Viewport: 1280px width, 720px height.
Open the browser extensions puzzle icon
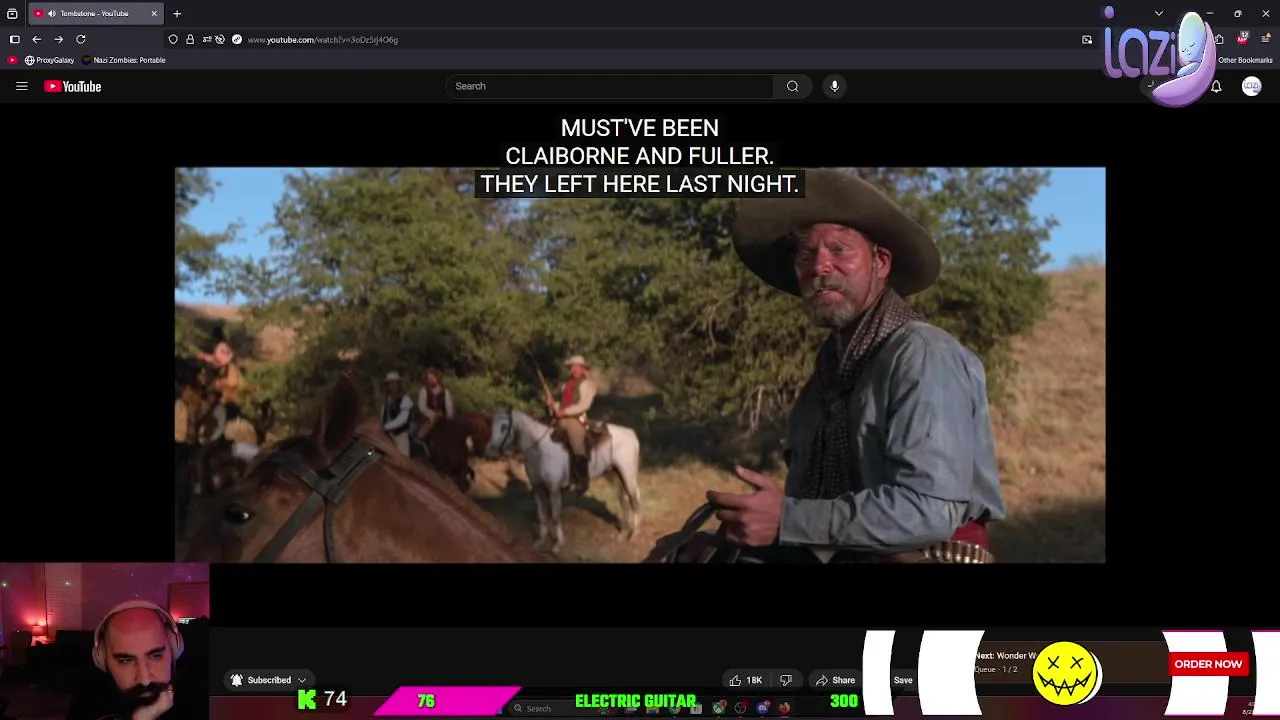point(1218,40)
